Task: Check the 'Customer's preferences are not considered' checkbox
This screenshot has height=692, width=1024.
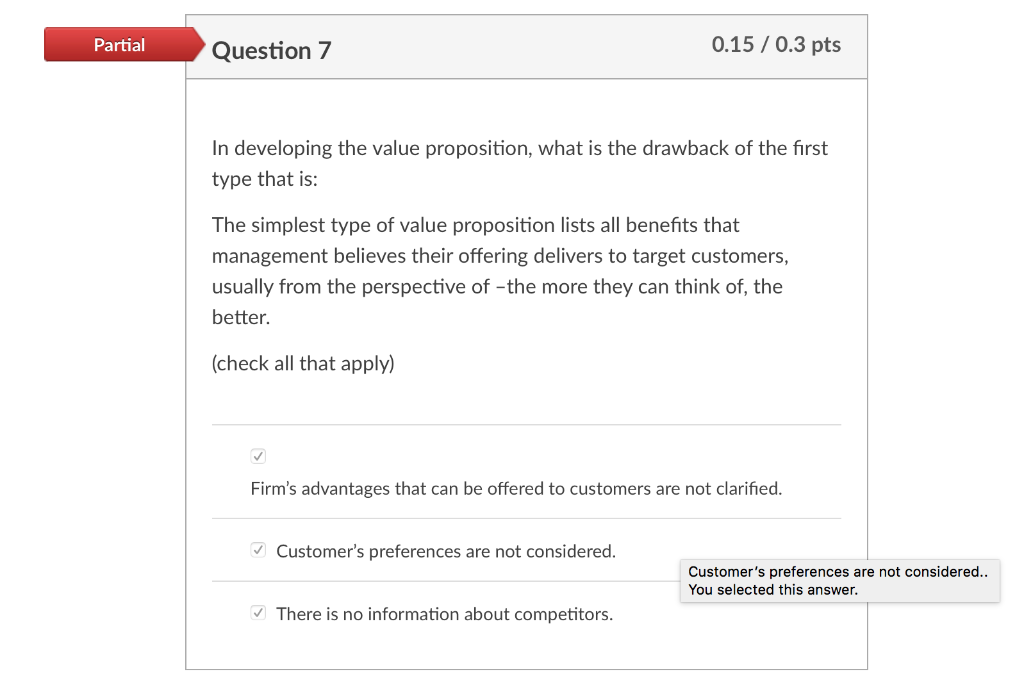Action: click(x=258, y=550)
